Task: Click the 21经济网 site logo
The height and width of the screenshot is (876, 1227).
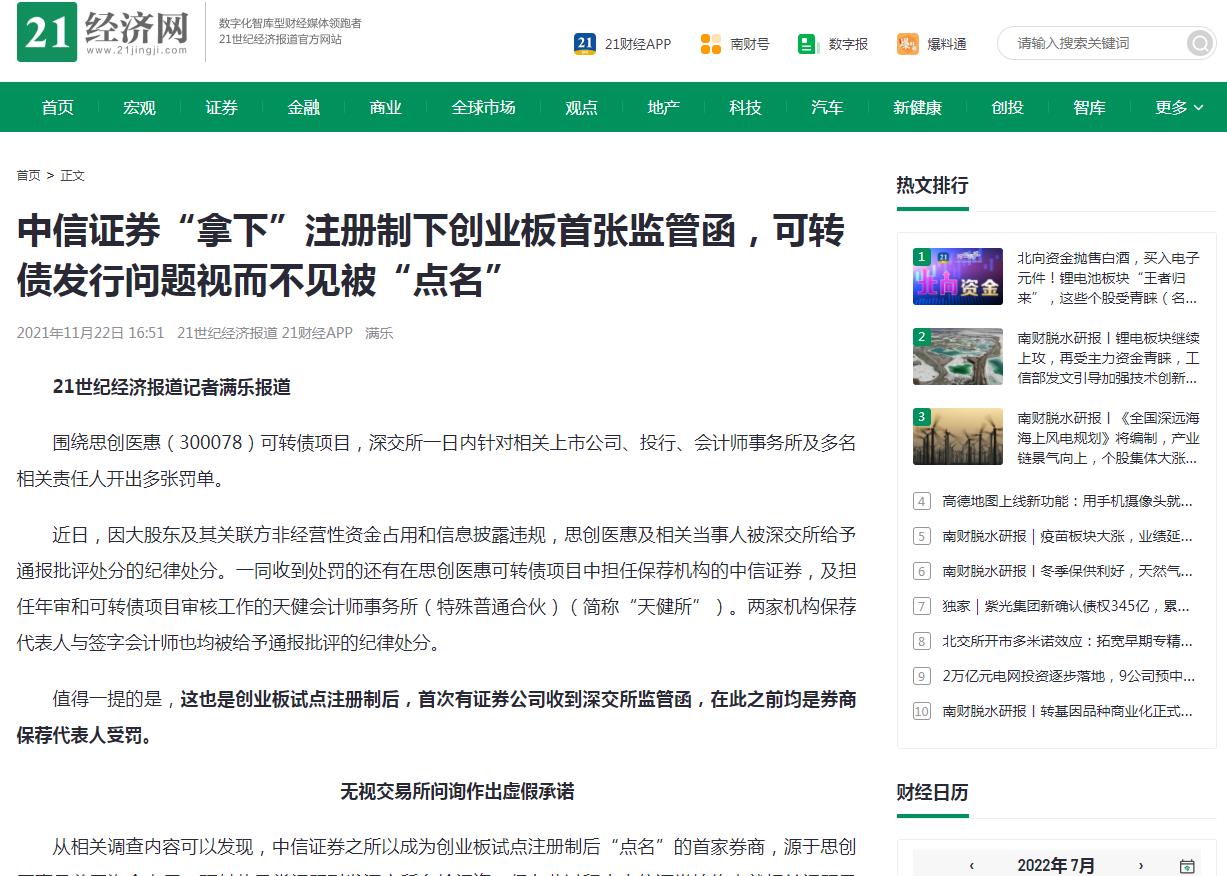Action: pyautogui.click(x=104, y=32)
